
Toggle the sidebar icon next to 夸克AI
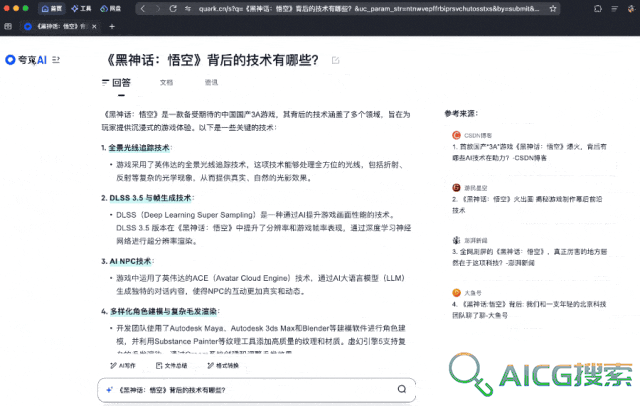56,60
